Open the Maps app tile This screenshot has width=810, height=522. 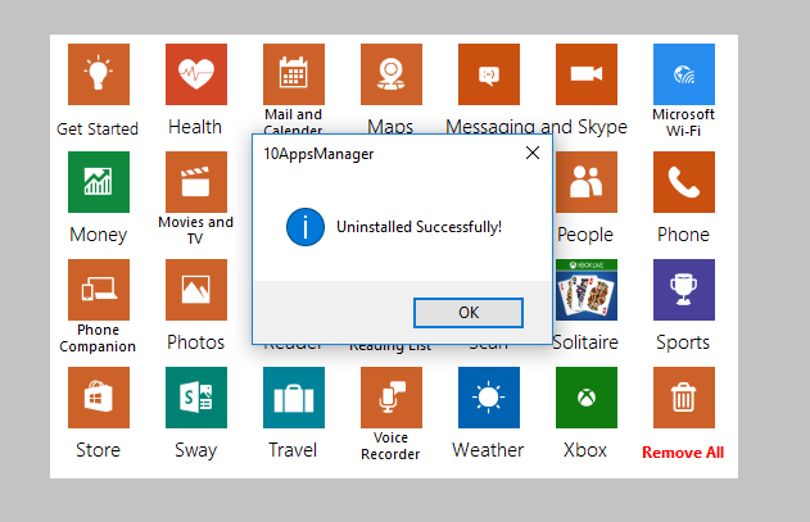coord(391,74)
